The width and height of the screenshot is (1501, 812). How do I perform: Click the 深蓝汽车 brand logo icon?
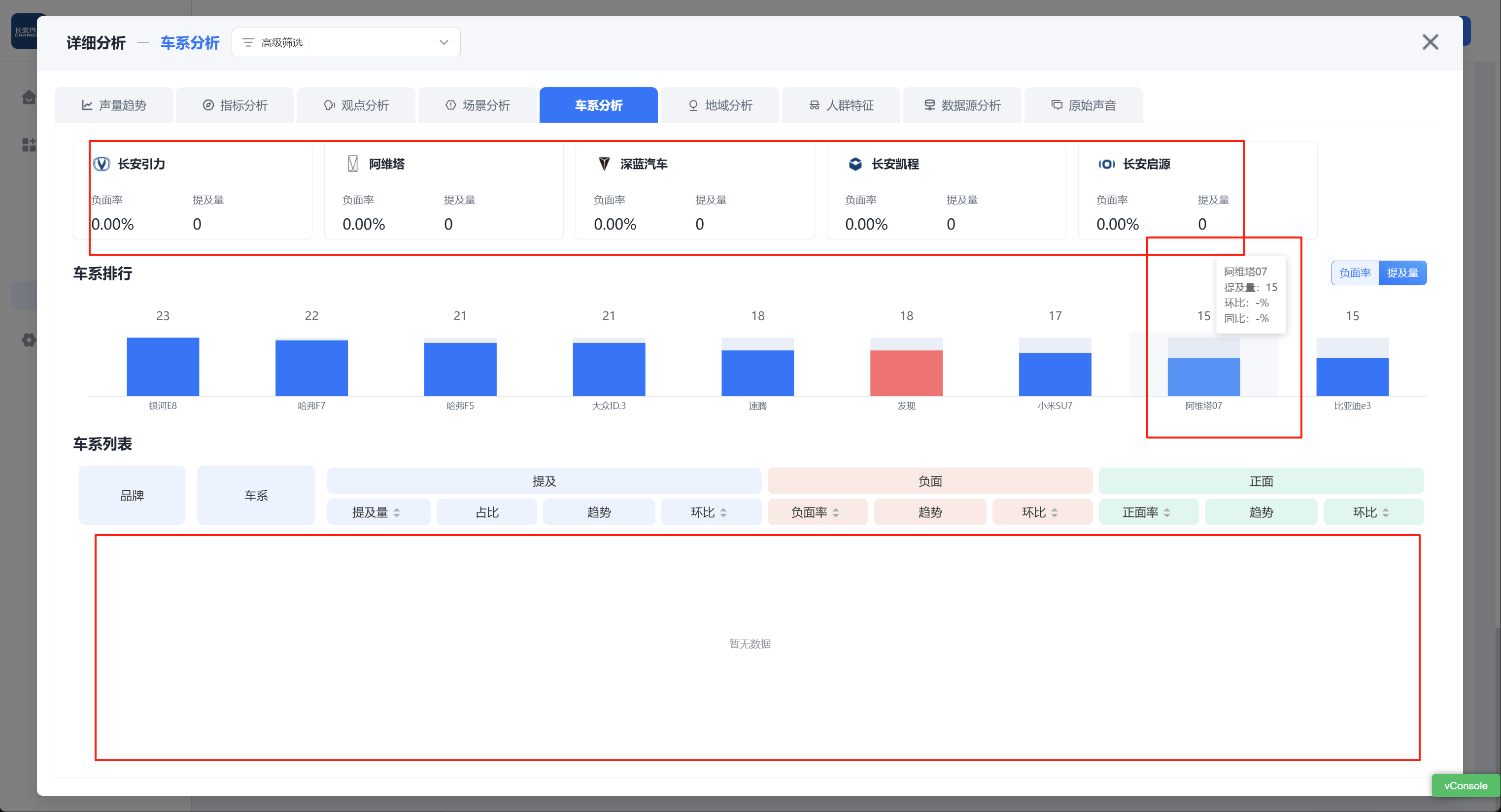coord(604,164)
